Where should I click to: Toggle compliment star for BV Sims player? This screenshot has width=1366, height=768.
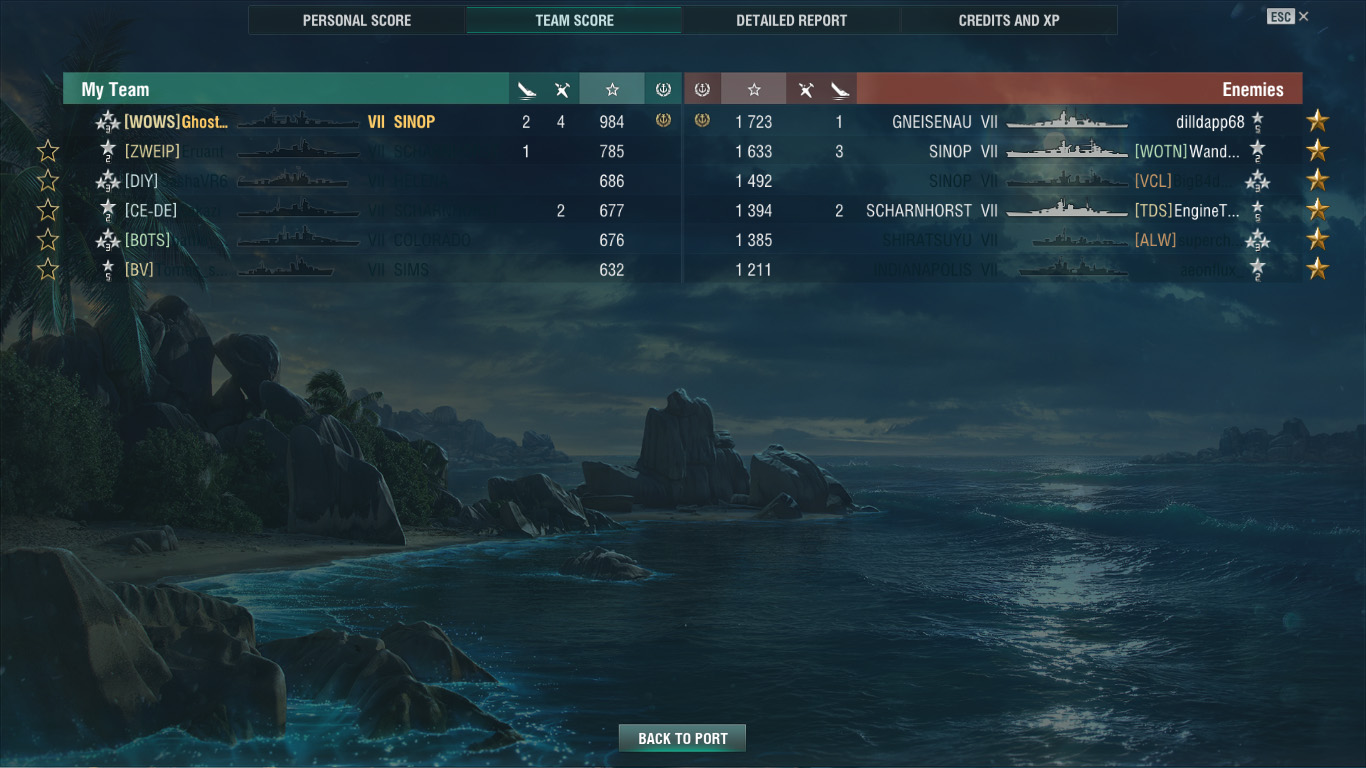coord(48,269)
